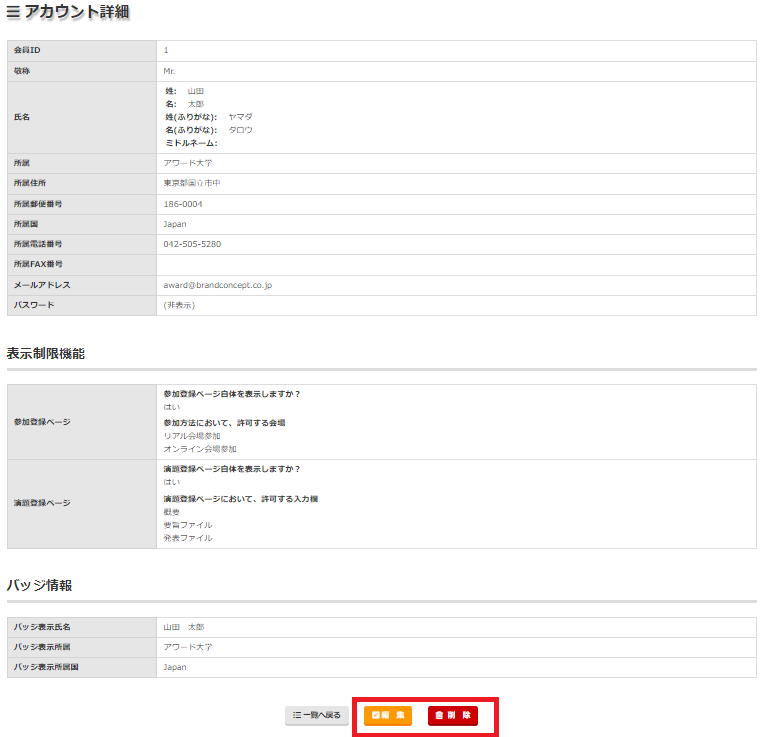Click the パスワード (非表示) value
This screenshot has height=737, width=766.
click(x=179, y=305)
